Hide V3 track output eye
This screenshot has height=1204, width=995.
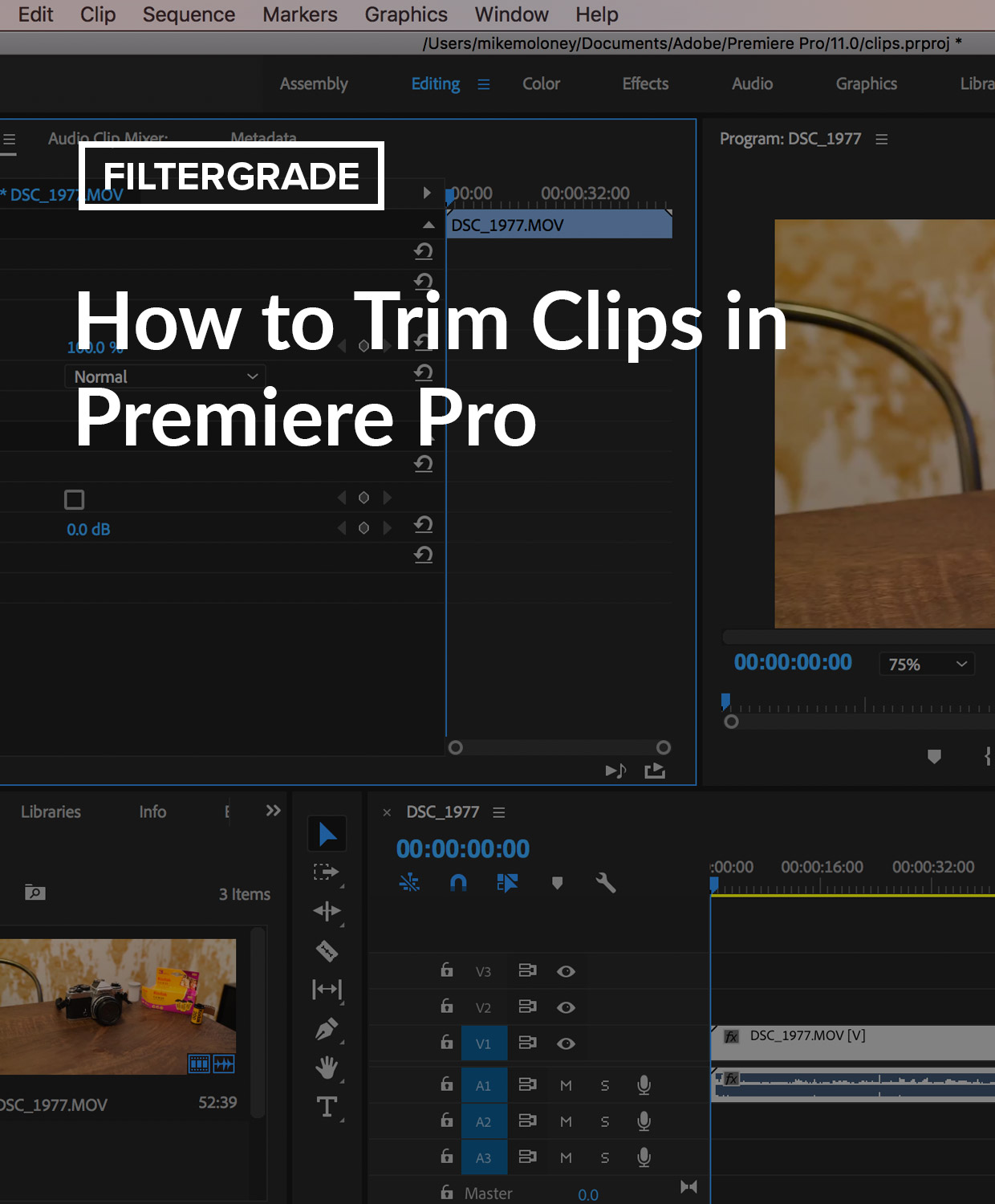point(566,971)
